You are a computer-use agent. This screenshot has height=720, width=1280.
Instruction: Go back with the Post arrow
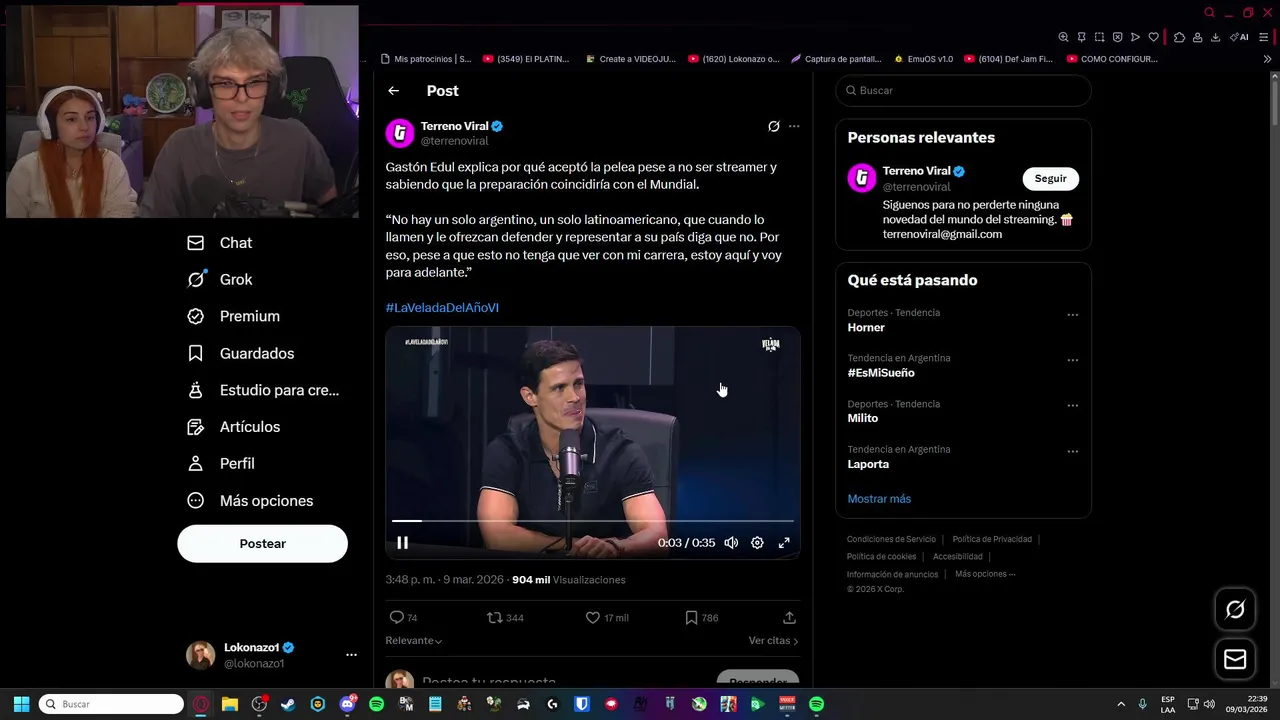coord(394,91)
